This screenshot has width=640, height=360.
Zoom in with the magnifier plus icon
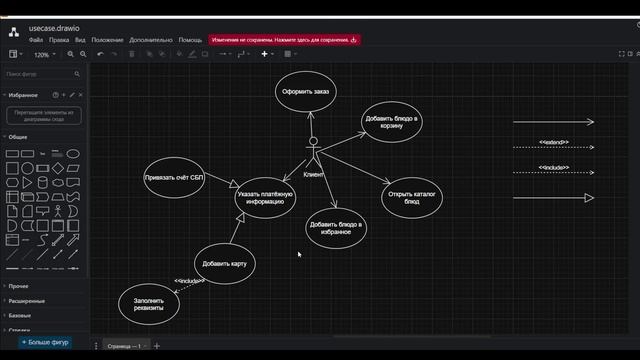(x=71, y=54)
